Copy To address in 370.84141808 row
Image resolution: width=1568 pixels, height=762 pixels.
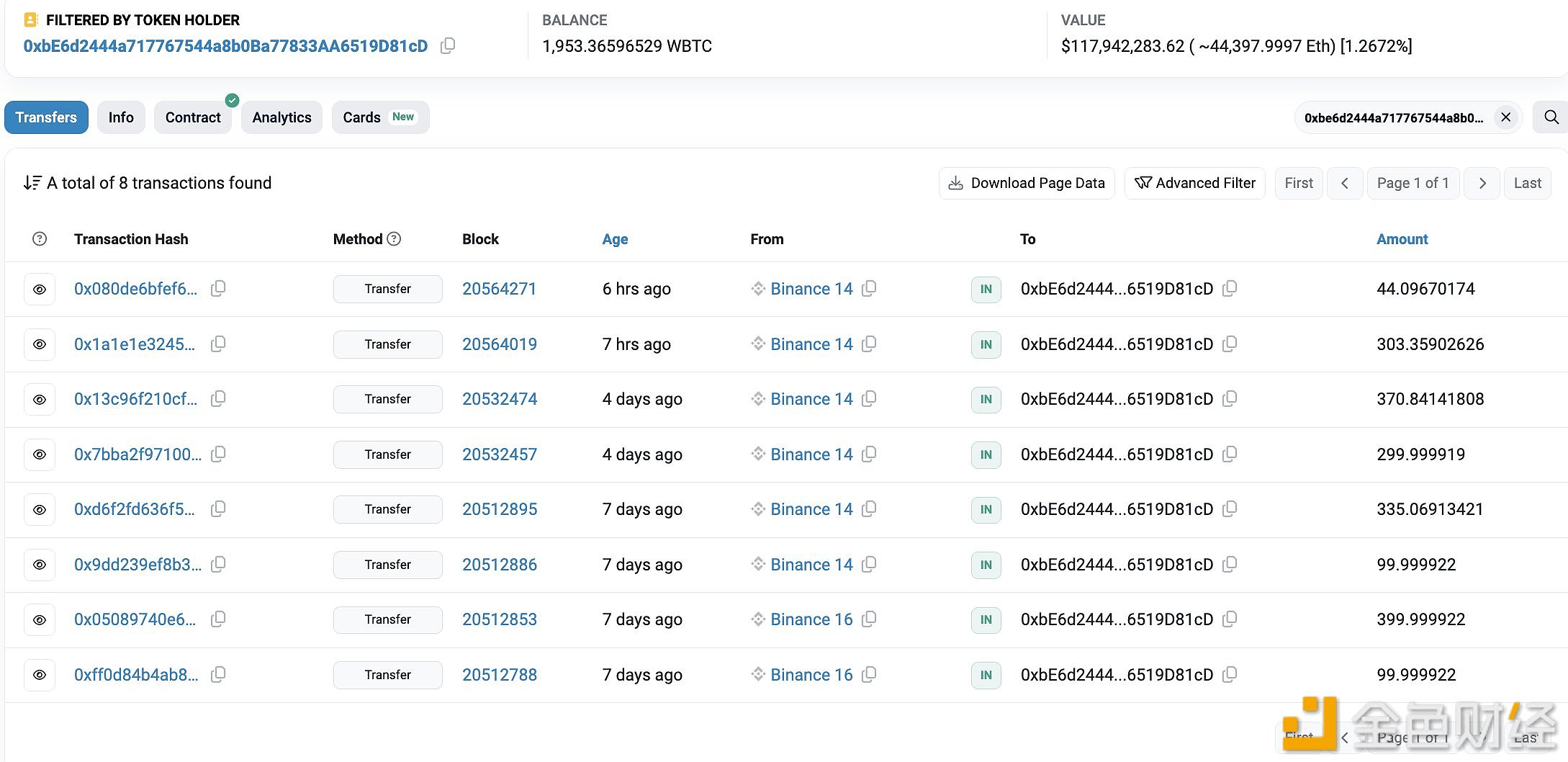[x=1230, y=399]
